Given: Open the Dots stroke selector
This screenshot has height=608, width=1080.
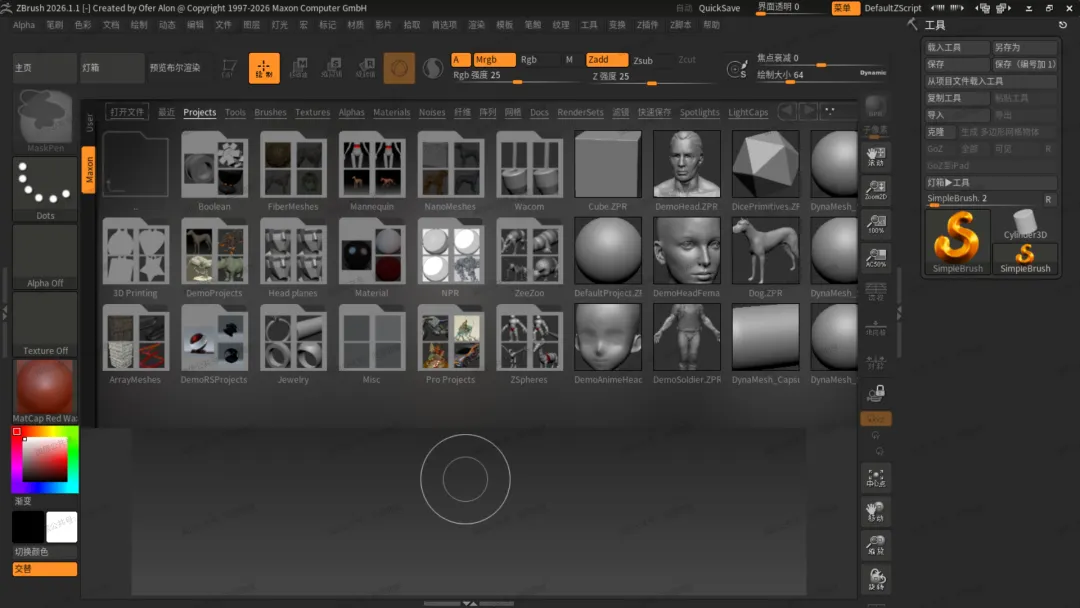Looking at the screenshot, I should click(45, 189).
